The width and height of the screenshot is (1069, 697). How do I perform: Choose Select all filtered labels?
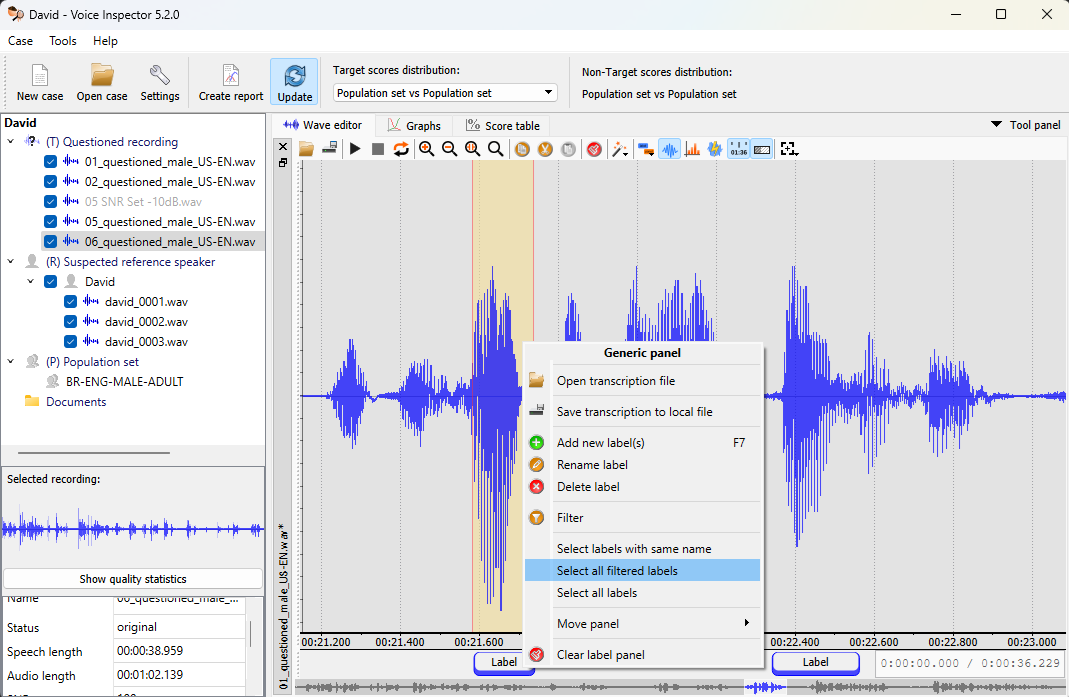pos(642,571)
